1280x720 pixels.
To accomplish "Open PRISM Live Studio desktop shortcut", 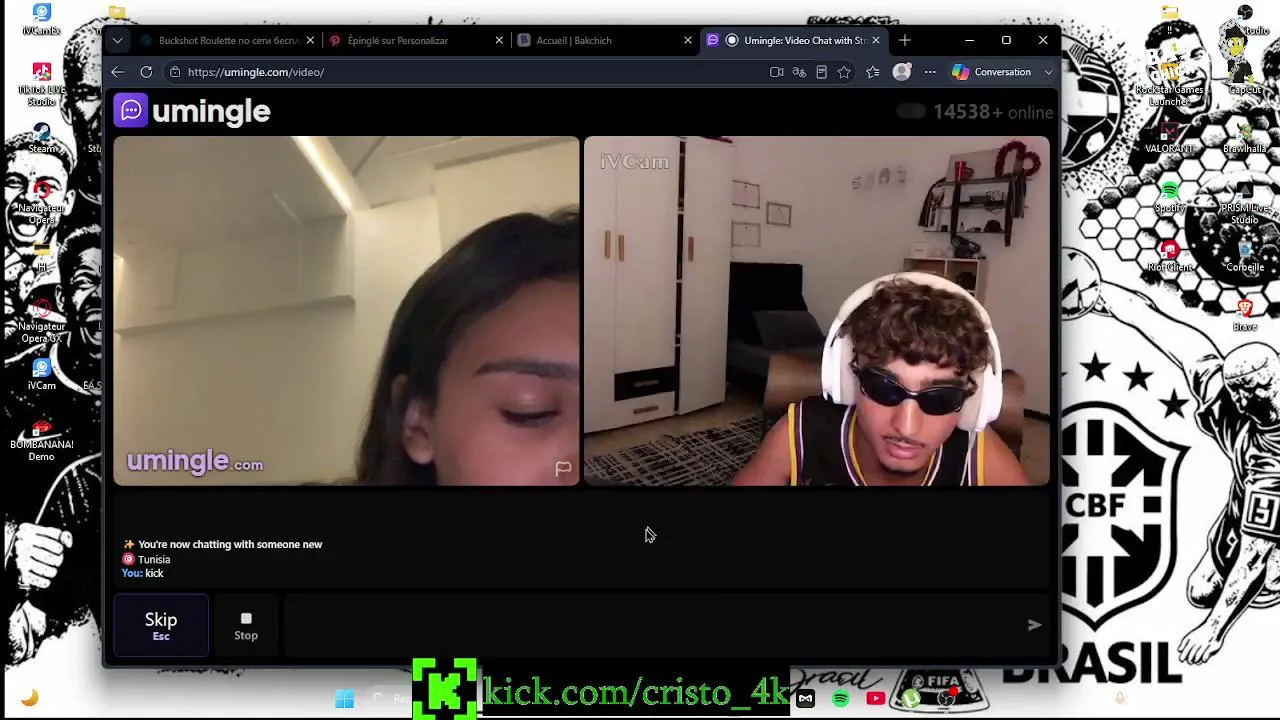I will 1245,203.
